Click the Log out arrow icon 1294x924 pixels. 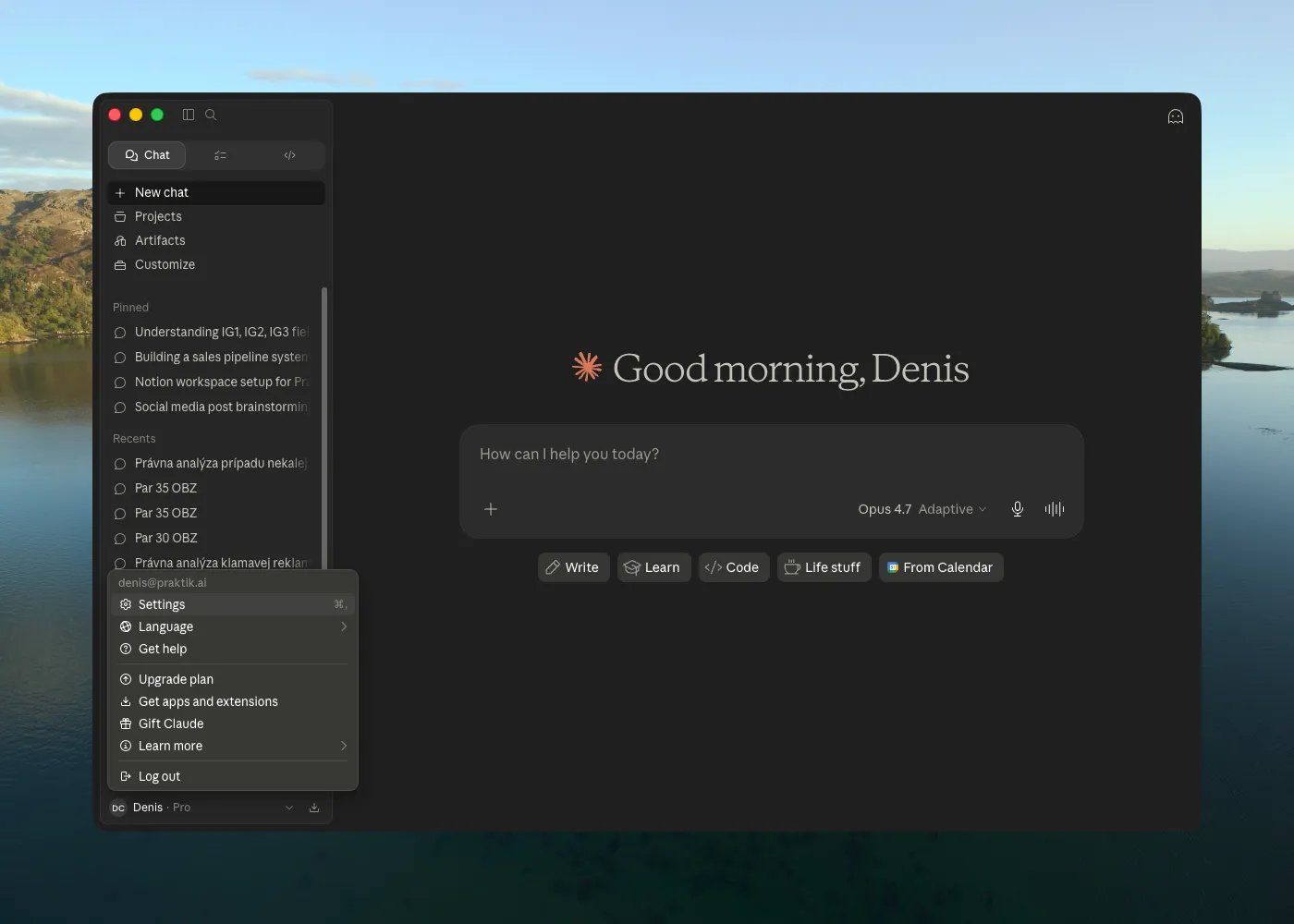(126, 776)
